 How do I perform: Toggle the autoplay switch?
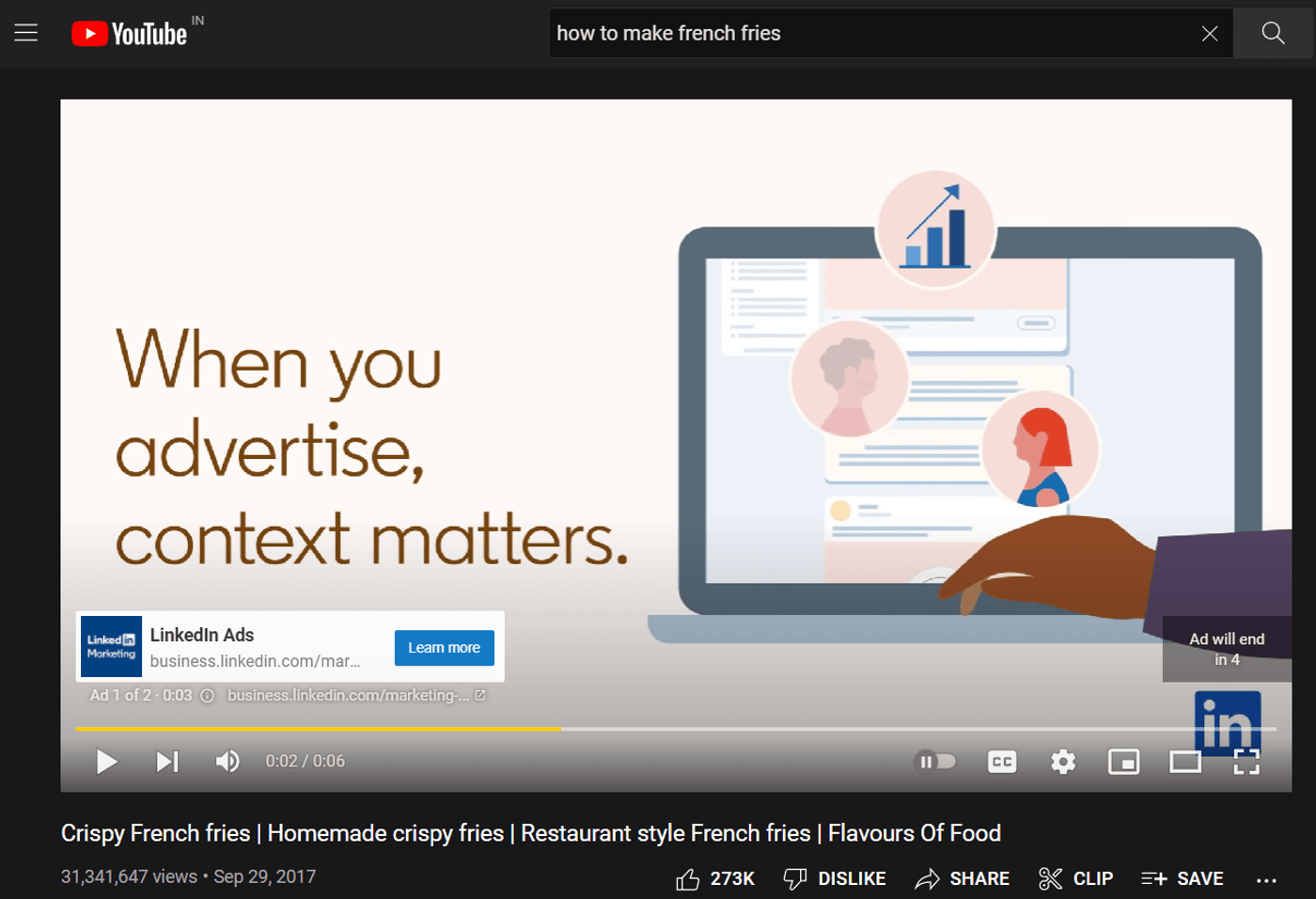(935, 762)
